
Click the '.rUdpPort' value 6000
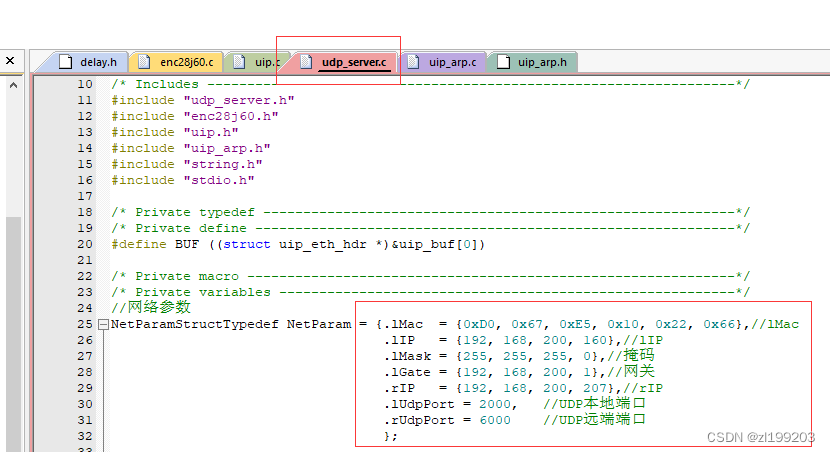(495, 420)
